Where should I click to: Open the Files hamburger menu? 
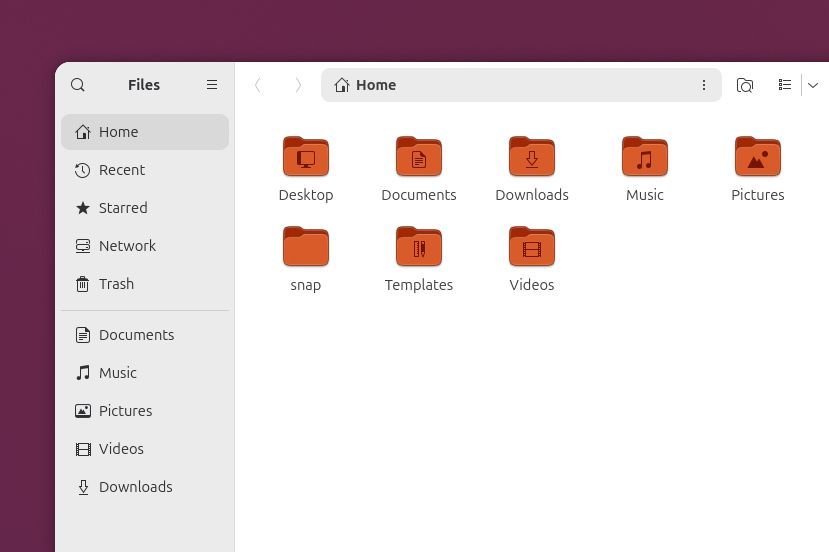click(212, 85)
